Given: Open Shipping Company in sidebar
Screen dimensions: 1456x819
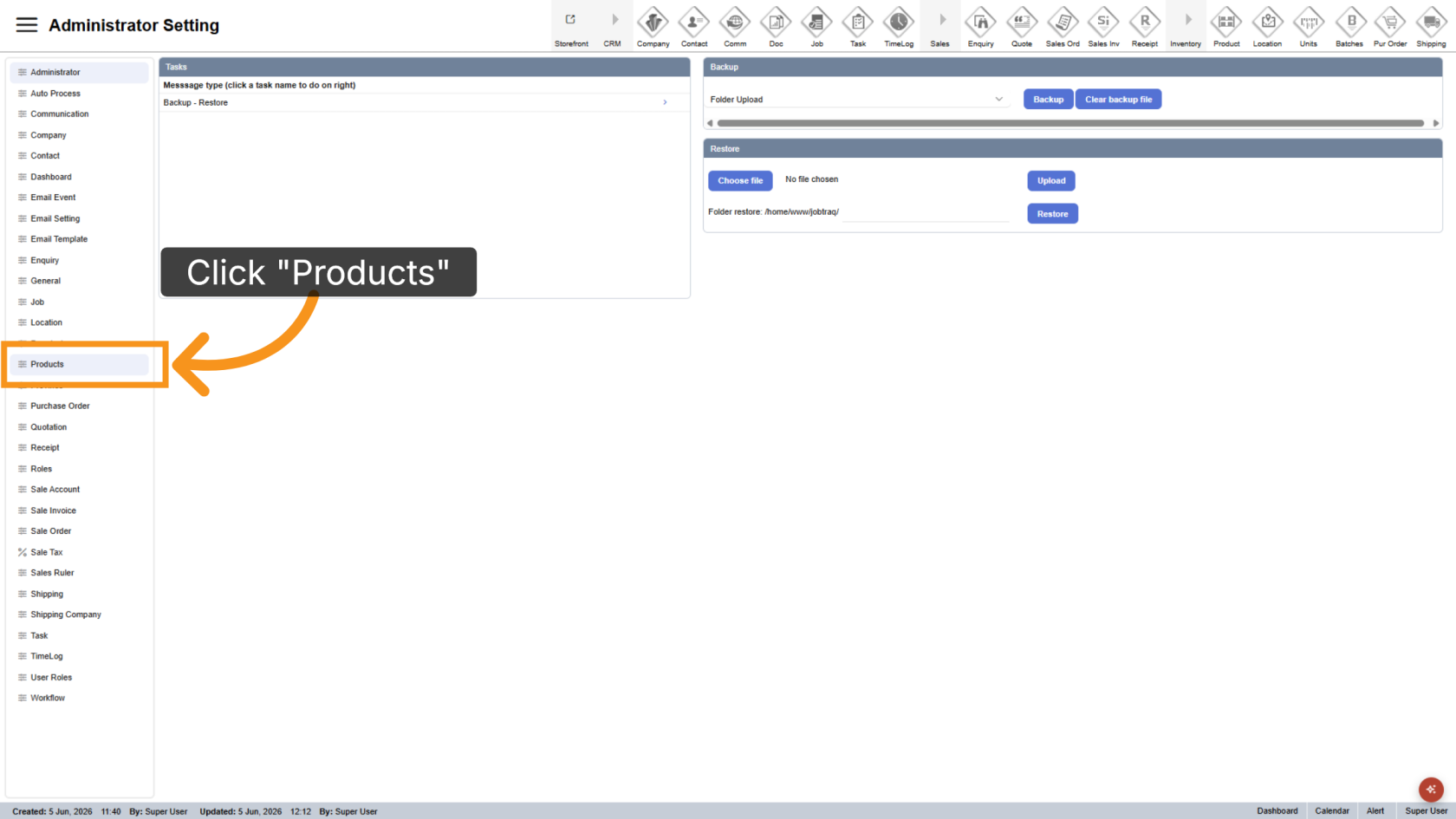Looking at the screenshot, I should coord(79,614).
